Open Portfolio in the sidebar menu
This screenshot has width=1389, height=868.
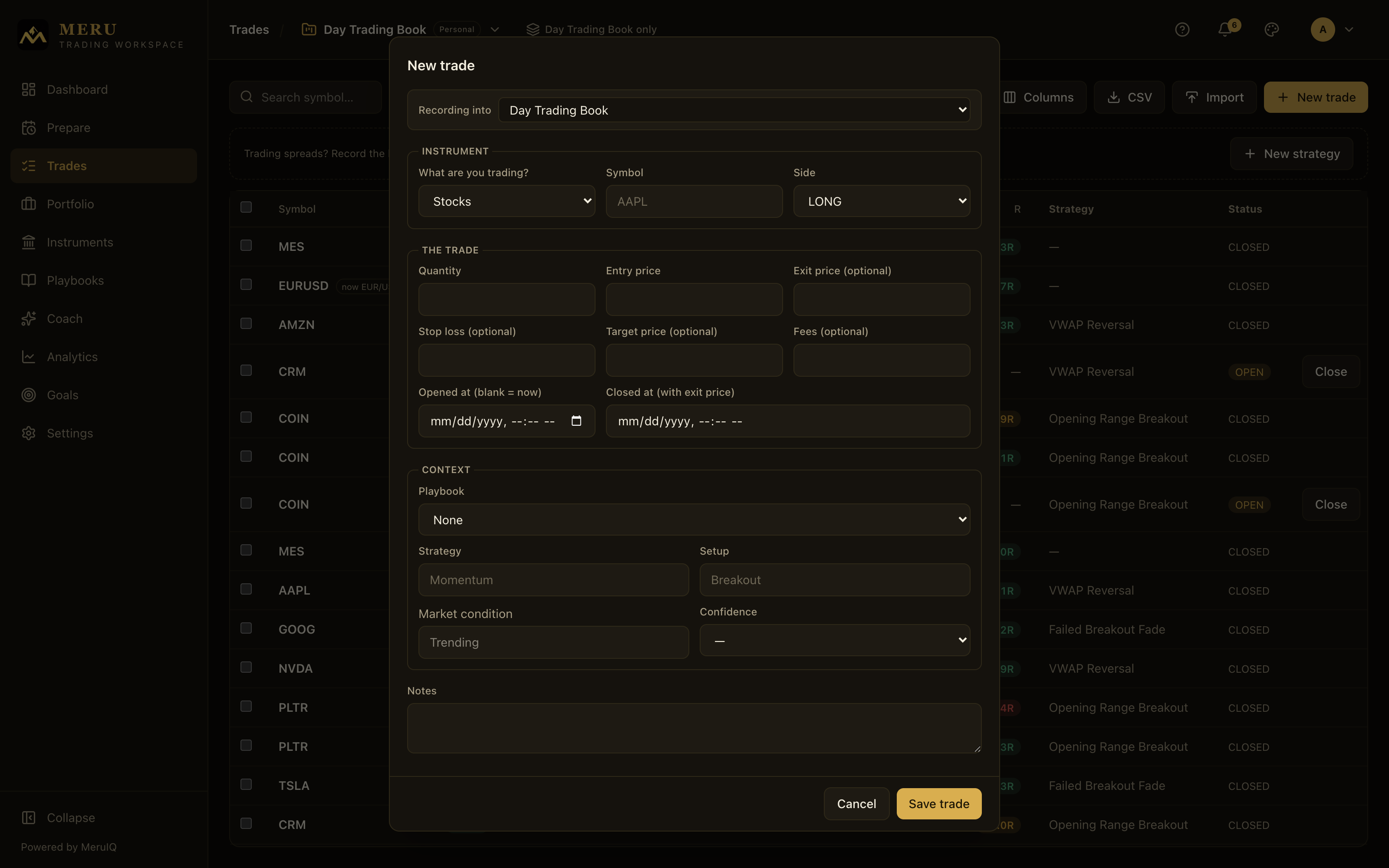pyautogui.click(x=103, y=204)
